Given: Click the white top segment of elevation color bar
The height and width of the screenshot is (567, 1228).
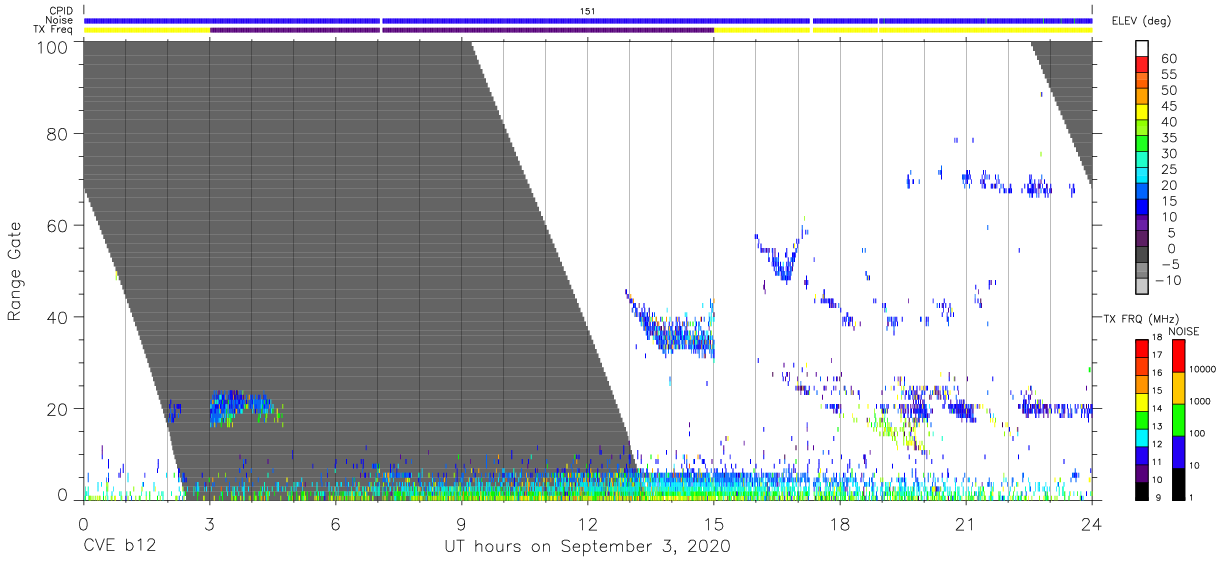Looking at the screenshot, I should [x=1142, y=49].
